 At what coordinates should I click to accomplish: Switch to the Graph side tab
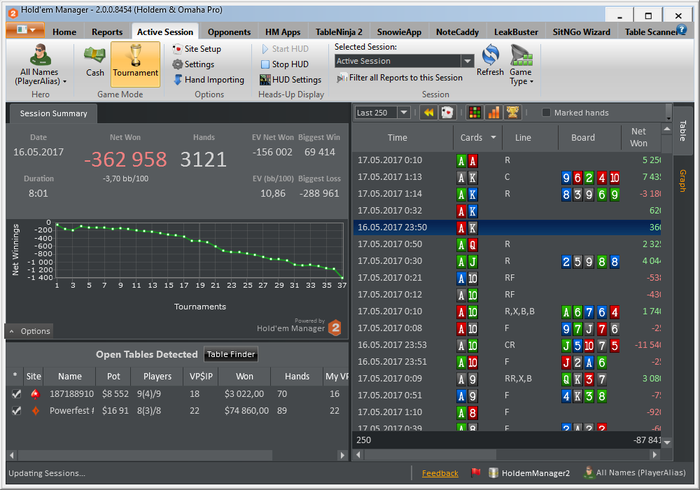point(683,181)
